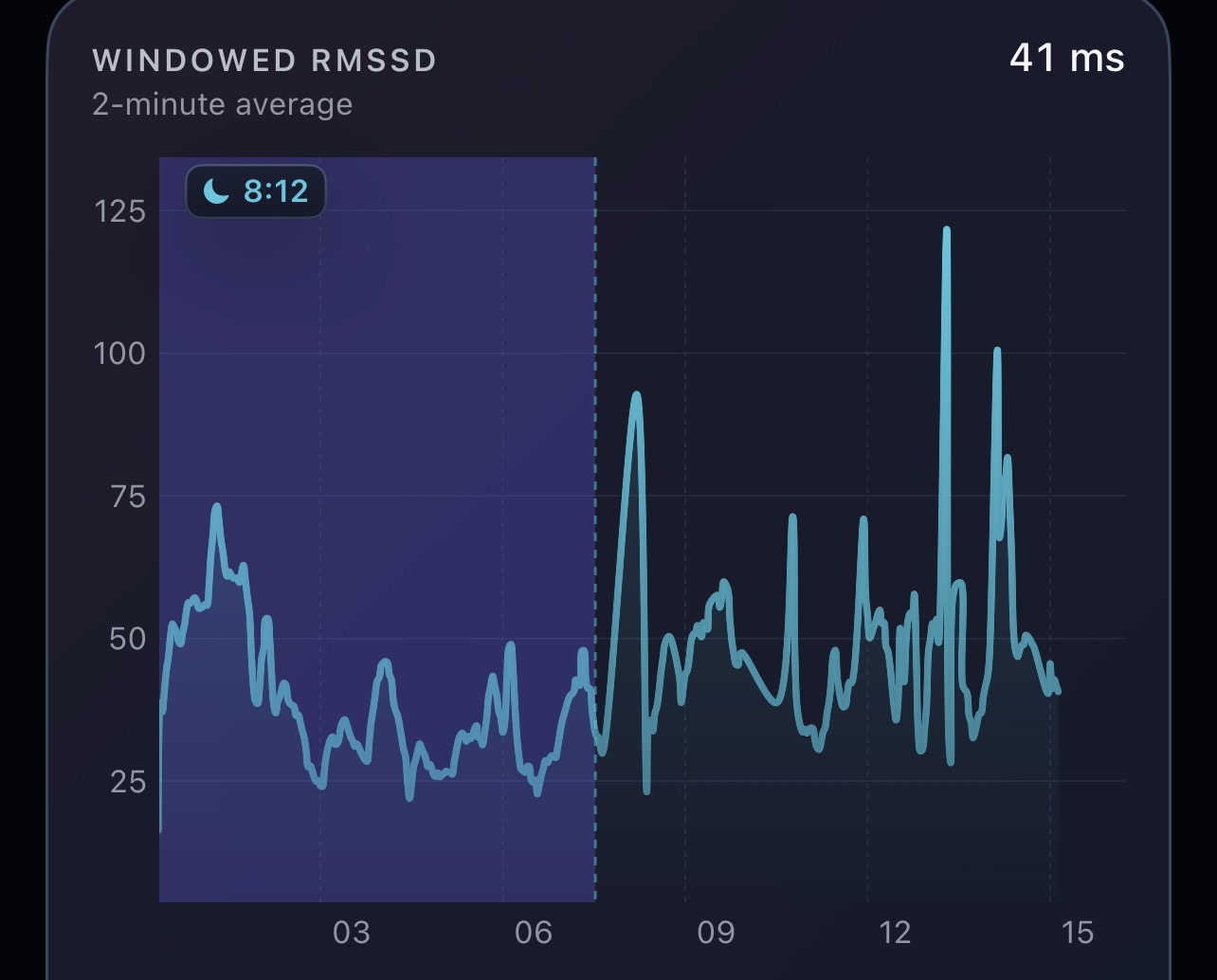Tap the 100 y-axis label
This screenshot has height=980, width=1217.
coord(119,354)
